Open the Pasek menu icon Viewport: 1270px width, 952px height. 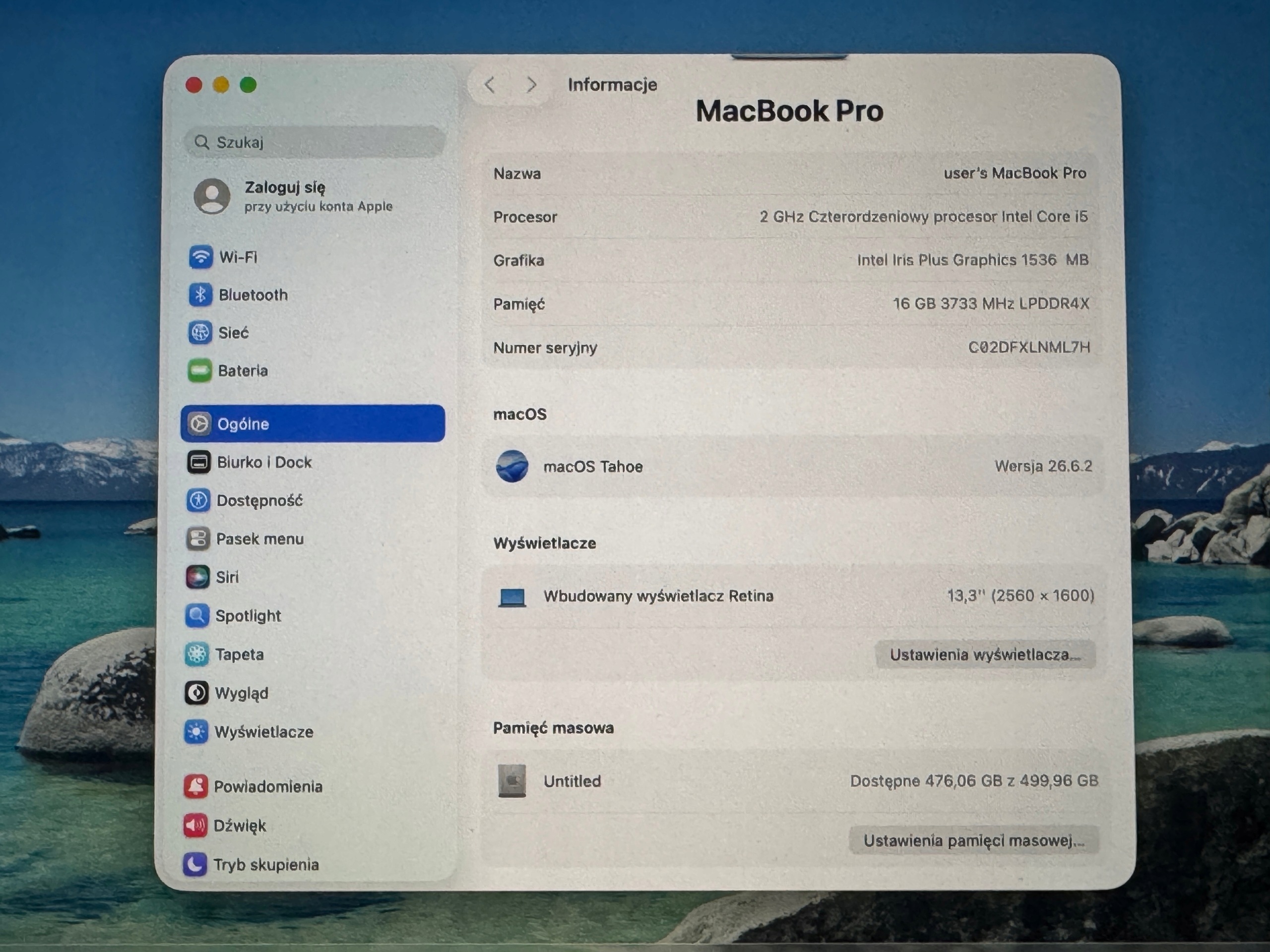click(197, 538)
